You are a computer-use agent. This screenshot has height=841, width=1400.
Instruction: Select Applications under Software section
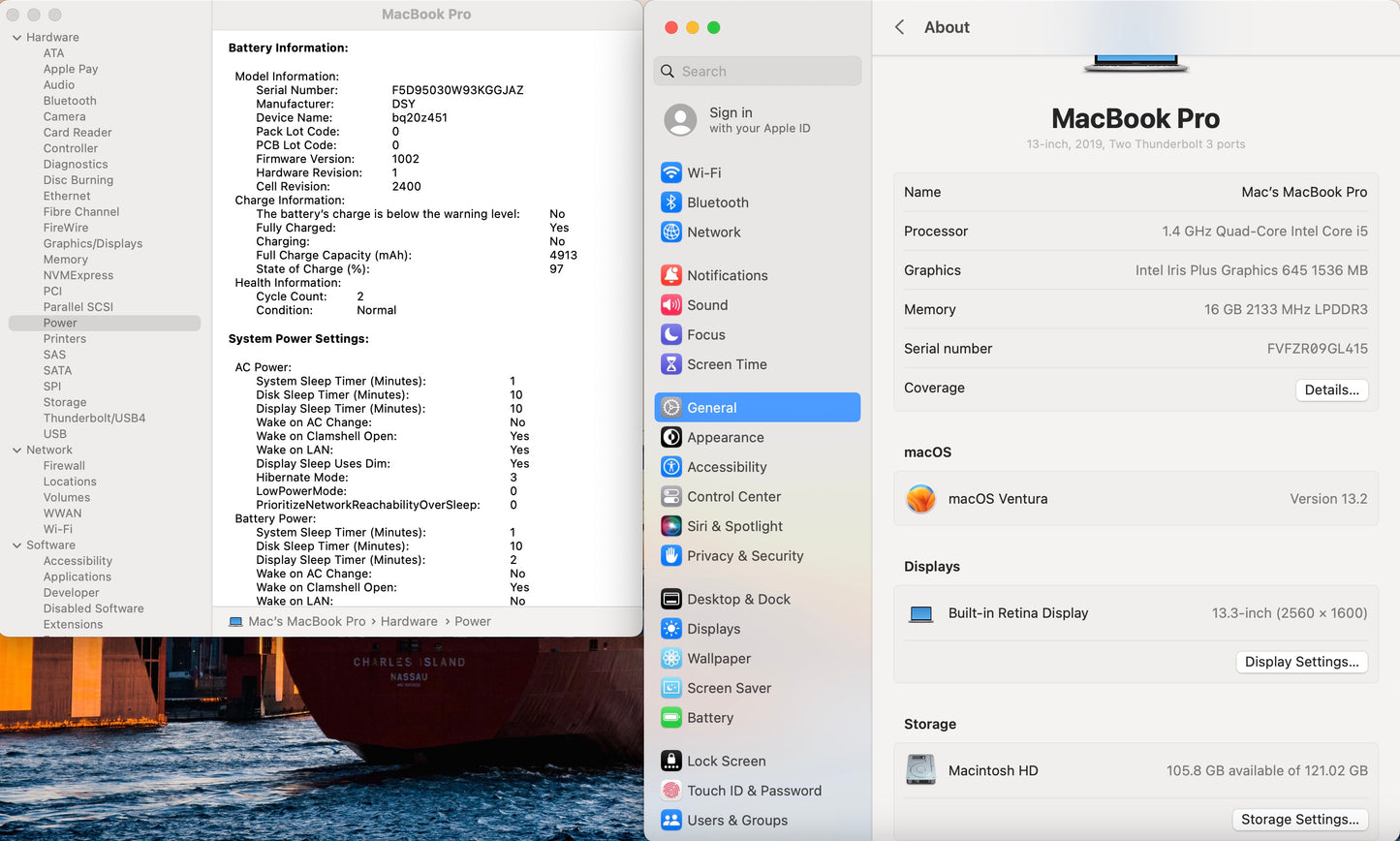pyautogui.click(x=78, y=577)
